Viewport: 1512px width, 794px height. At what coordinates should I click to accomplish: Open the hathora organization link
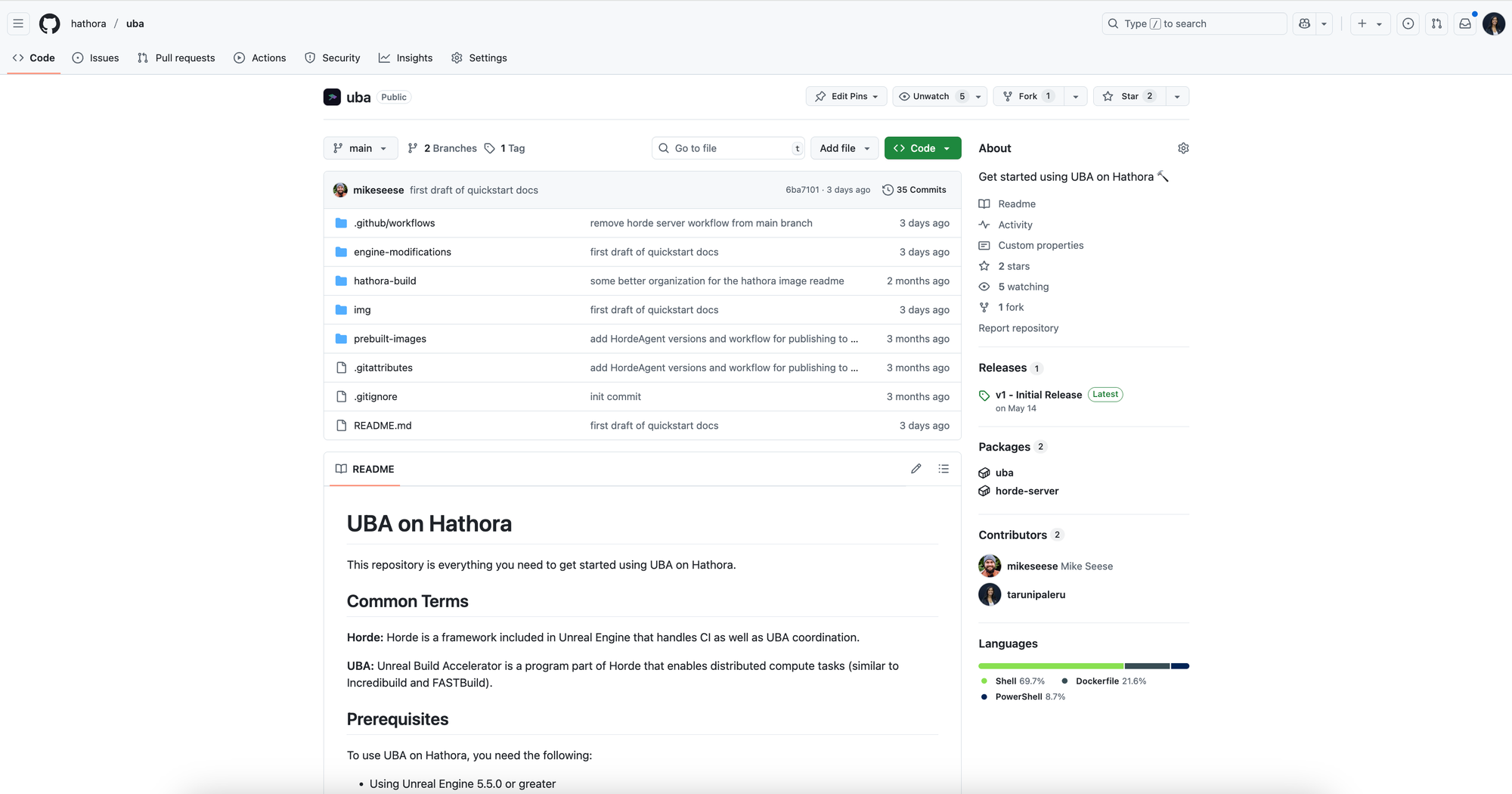88,23
